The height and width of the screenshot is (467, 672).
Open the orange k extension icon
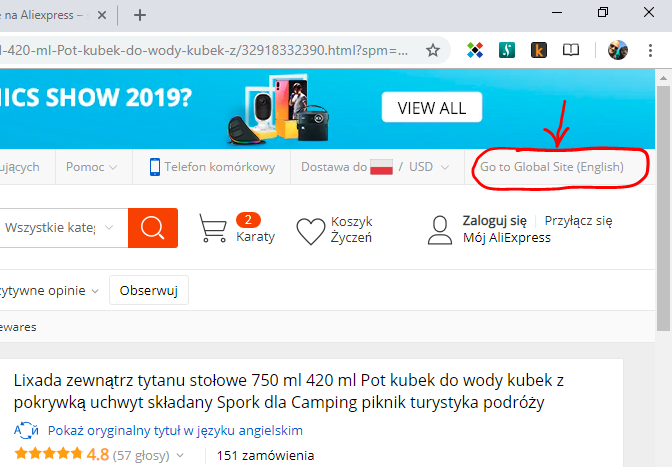click(539, 51)
